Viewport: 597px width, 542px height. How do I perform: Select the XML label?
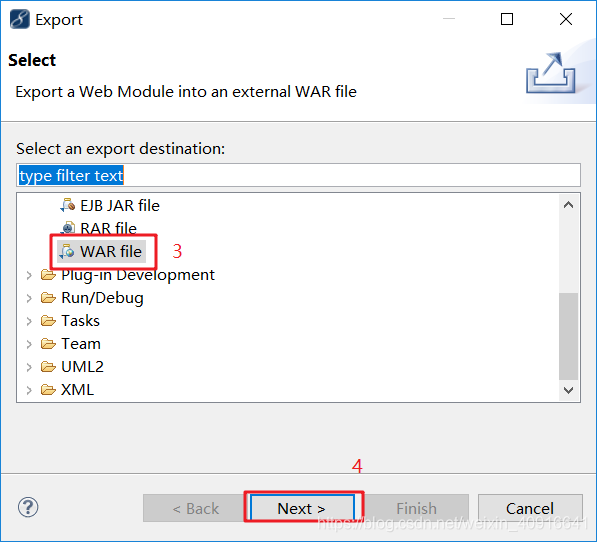(77, 390)
